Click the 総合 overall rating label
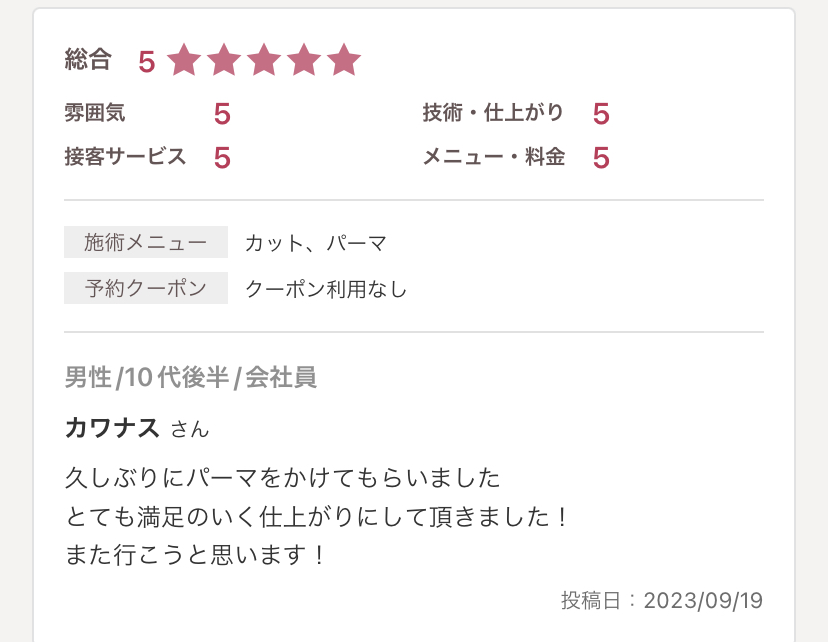The image size is (828, 642). pyautogui.click(x=88, y=60)
